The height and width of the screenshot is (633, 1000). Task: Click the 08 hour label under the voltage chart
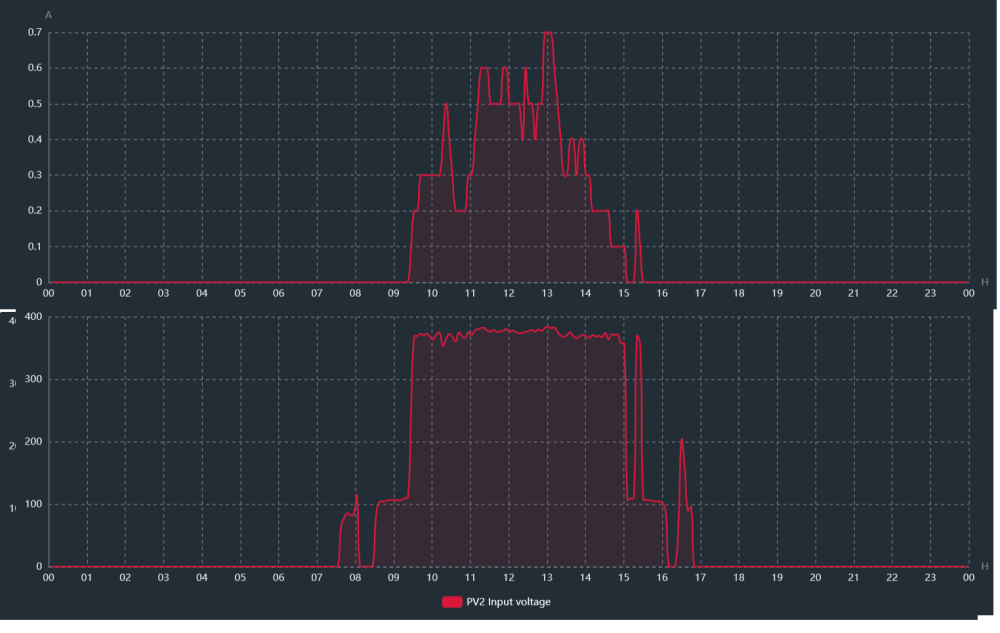[355, 578]
